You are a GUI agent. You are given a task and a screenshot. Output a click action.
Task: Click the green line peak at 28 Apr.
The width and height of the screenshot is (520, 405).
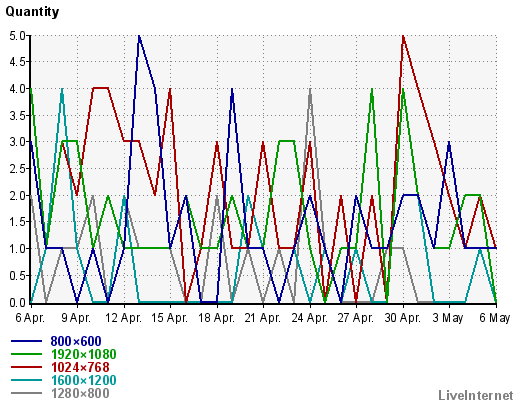372,89
